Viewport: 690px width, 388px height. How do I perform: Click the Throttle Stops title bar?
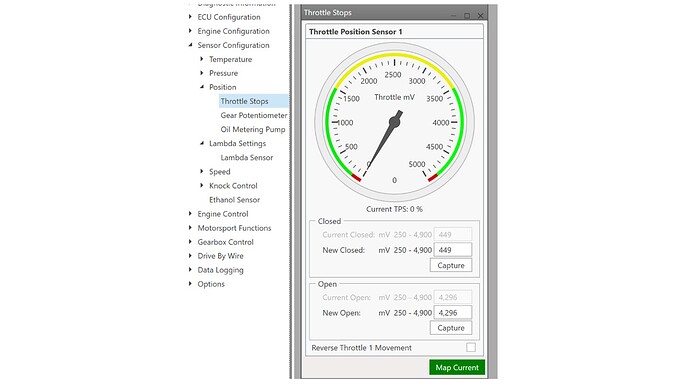(x=394, y=13)
